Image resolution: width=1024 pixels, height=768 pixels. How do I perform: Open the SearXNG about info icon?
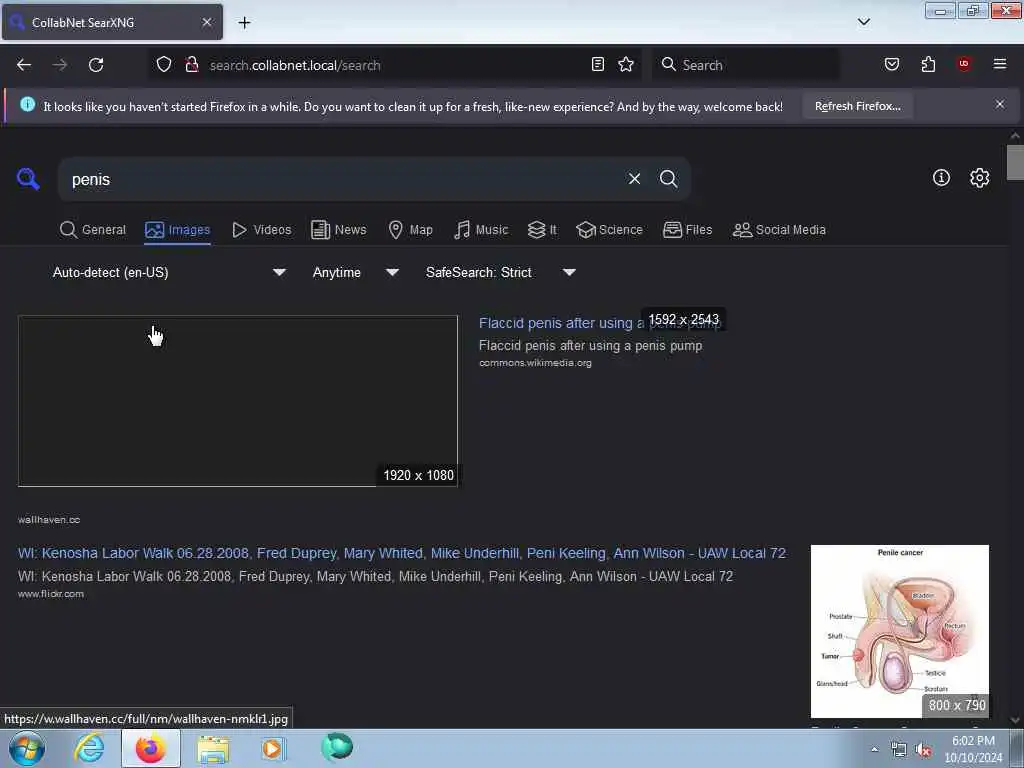pos(941,177)
